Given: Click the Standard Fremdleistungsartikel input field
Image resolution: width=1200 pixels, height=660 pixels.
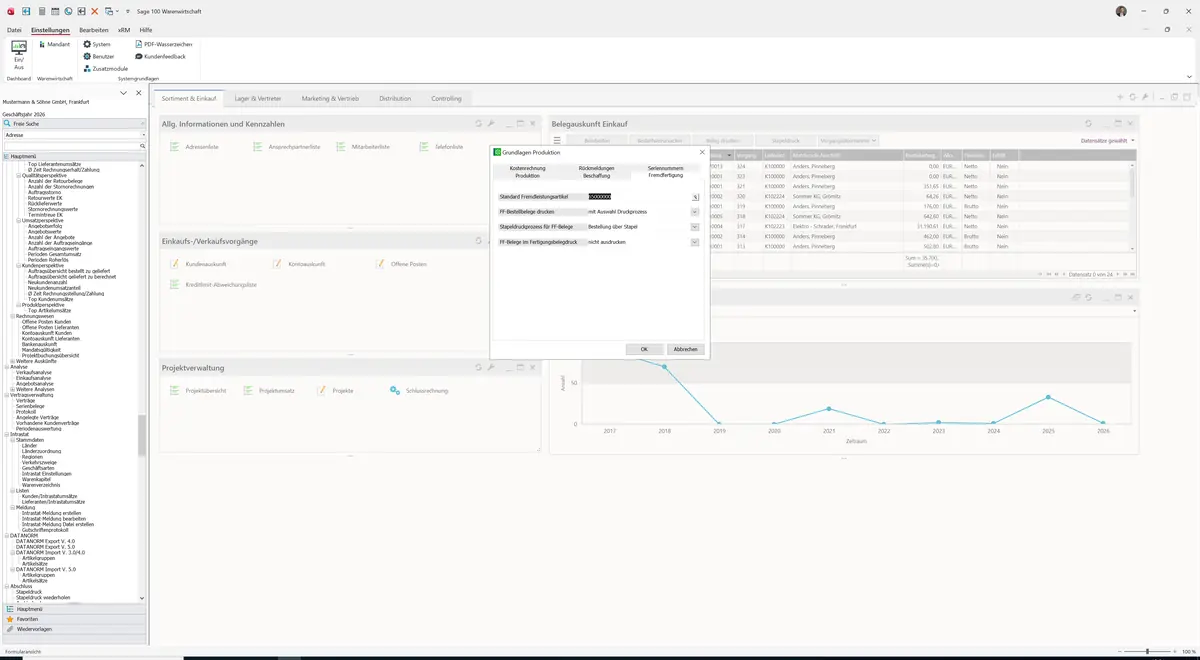Looking at the screenshot, I should point(639,197).
